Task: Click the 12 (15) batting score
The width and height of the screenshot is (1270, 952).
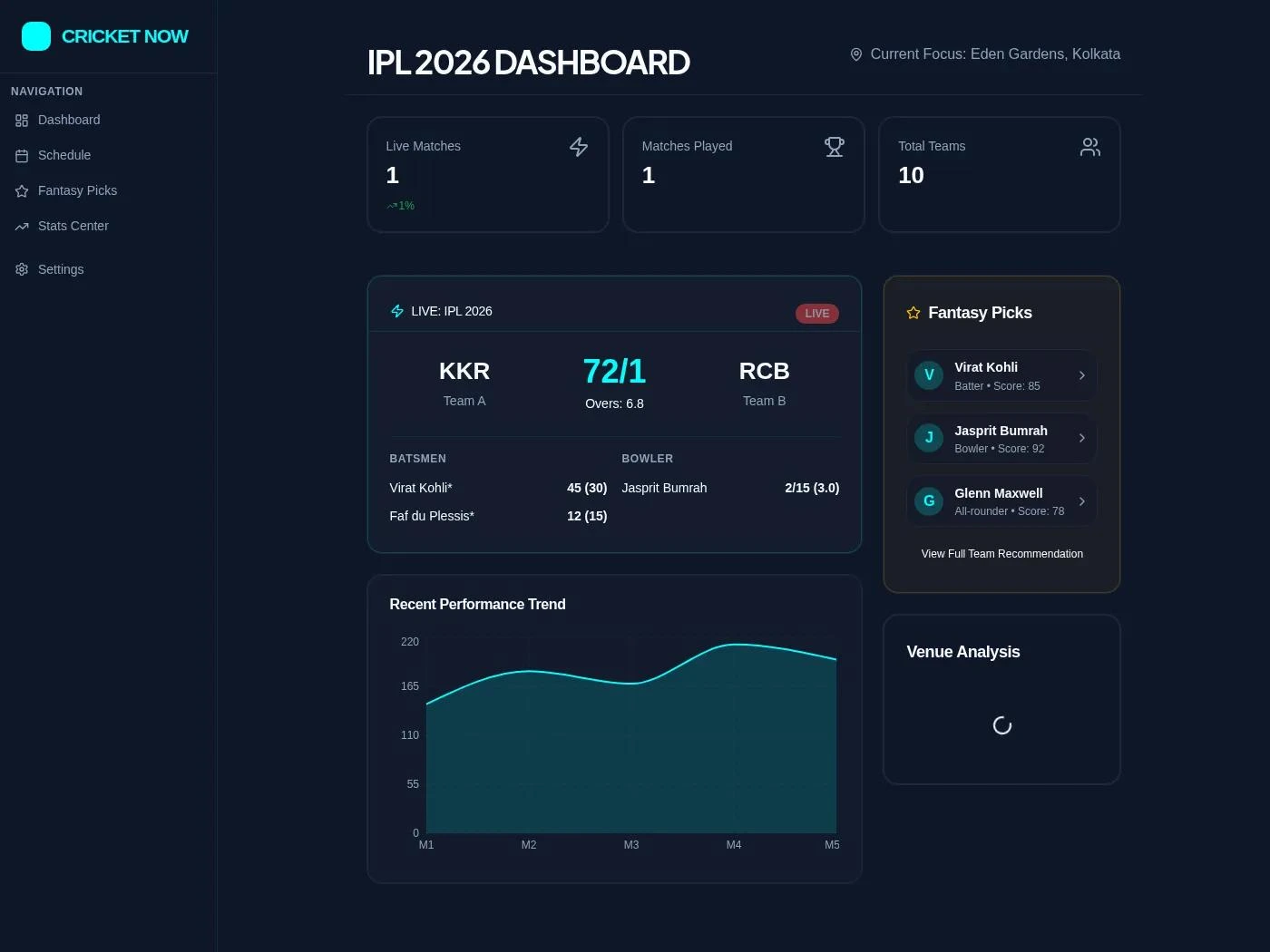Action: (587, 516)
